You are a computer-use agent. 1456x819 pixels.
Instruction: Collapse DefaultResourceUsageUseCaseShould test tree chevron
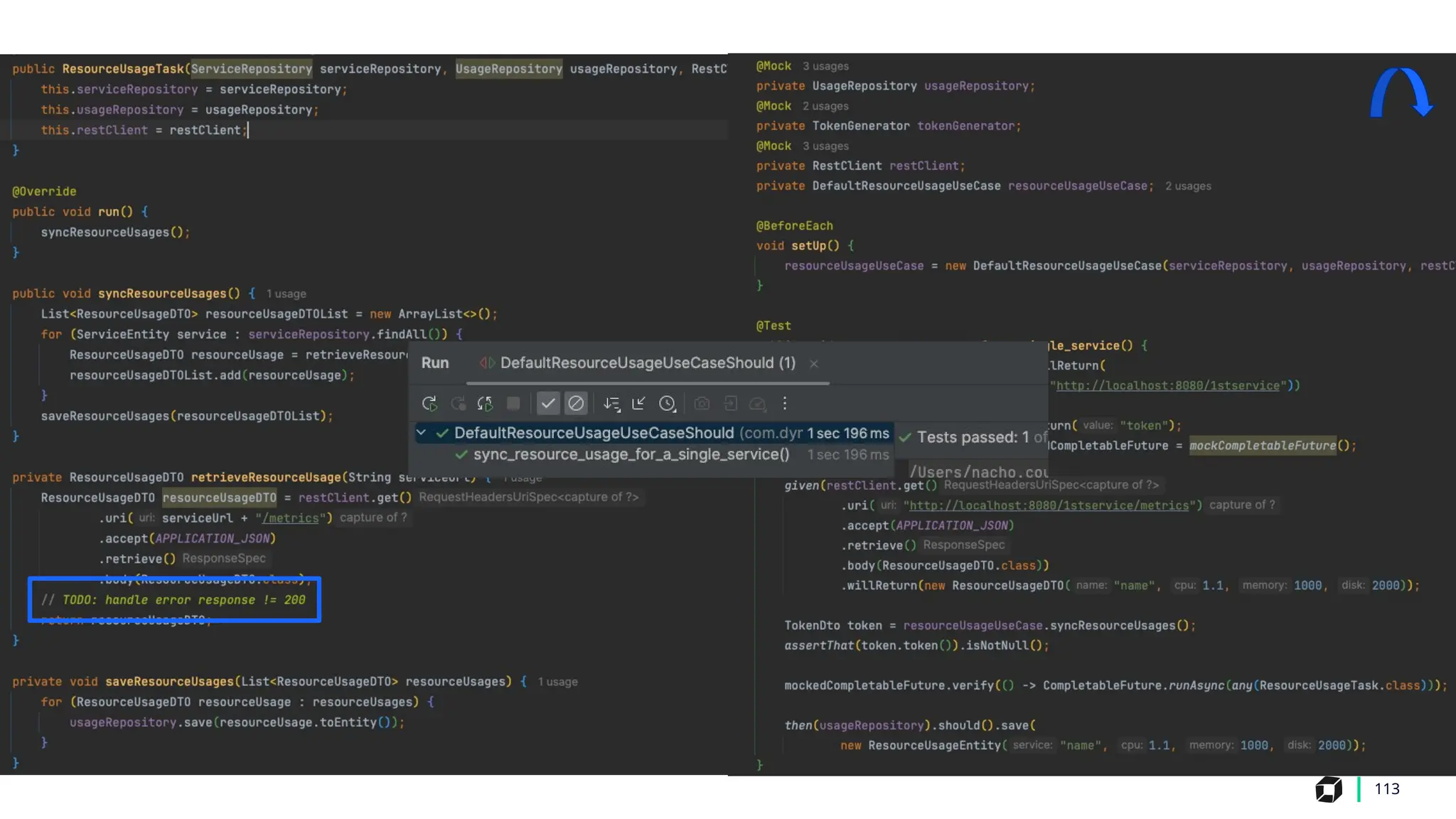click(x=421, y=432)
